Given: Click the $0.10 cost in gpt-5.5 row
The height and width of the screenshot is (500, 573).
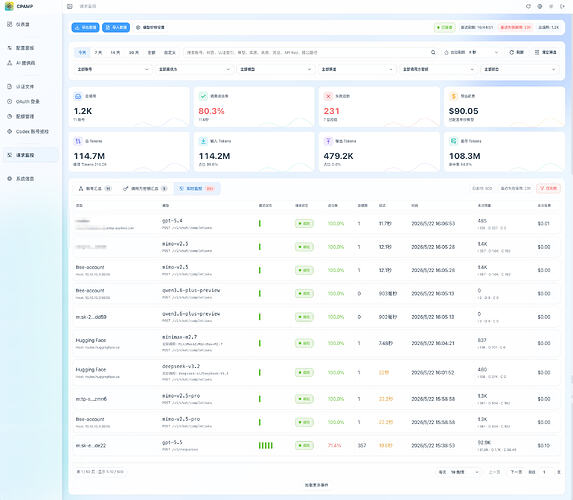Looking at the screenshot, I should point(544,446).
